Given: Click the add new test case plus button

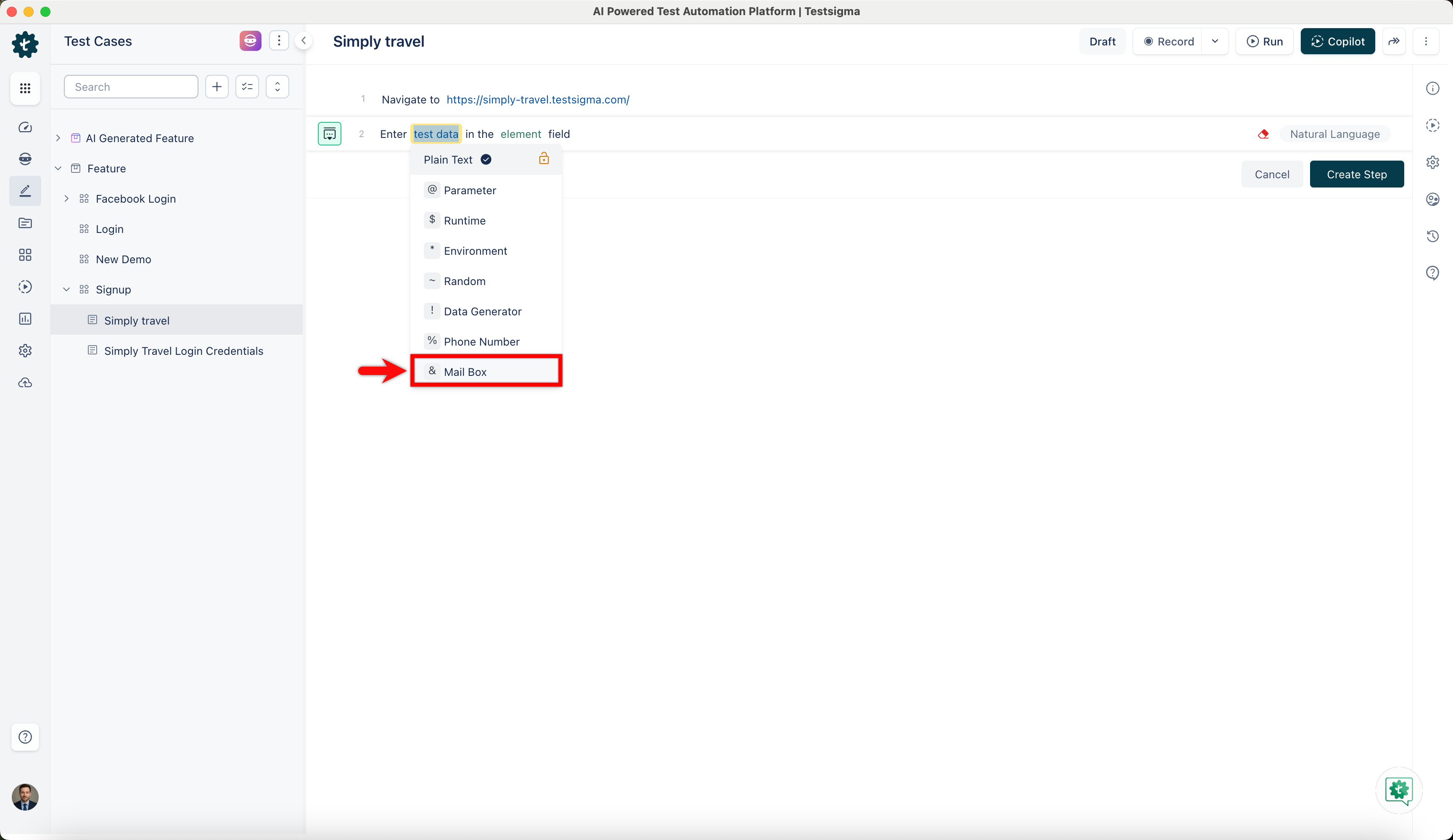Looking at the screenshot, I should (x=217, y=87).
